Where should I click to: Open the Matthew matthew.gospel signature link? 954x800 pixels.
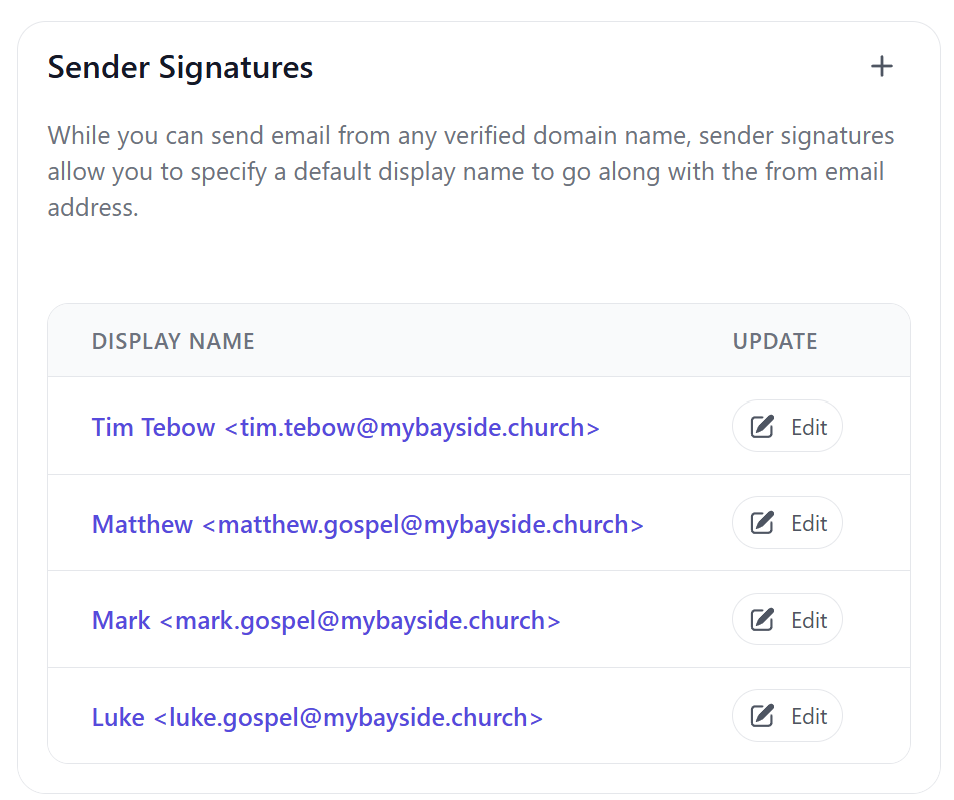(367, 524)
